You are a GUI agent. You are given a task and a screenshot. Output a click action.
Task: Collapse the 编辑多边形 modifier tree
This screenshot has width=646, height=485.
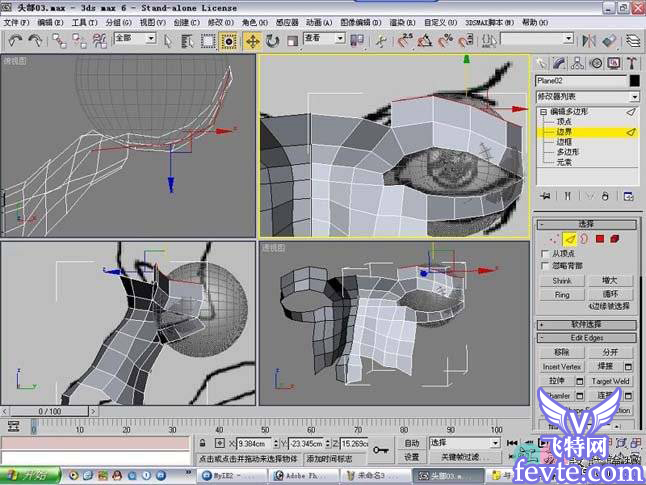click(543, 112)
